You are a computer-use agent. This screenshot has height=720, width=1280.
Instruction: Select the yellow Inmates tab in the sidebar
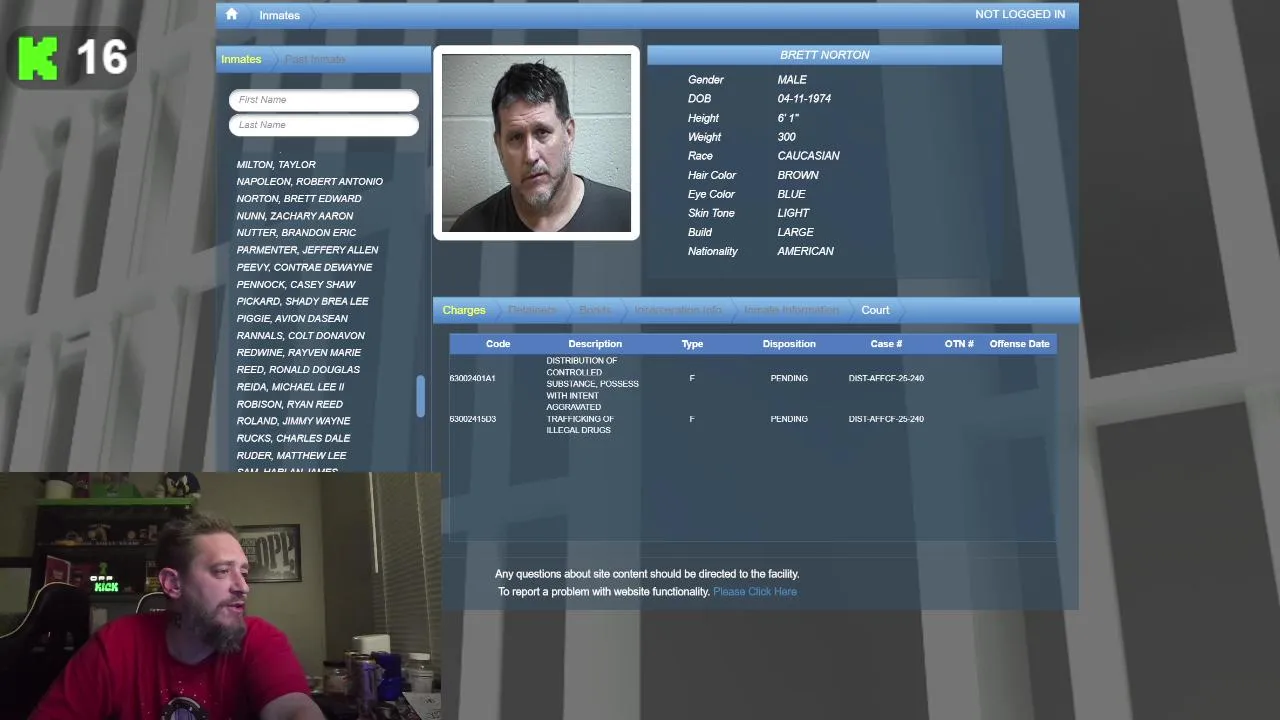click(241, 59)
